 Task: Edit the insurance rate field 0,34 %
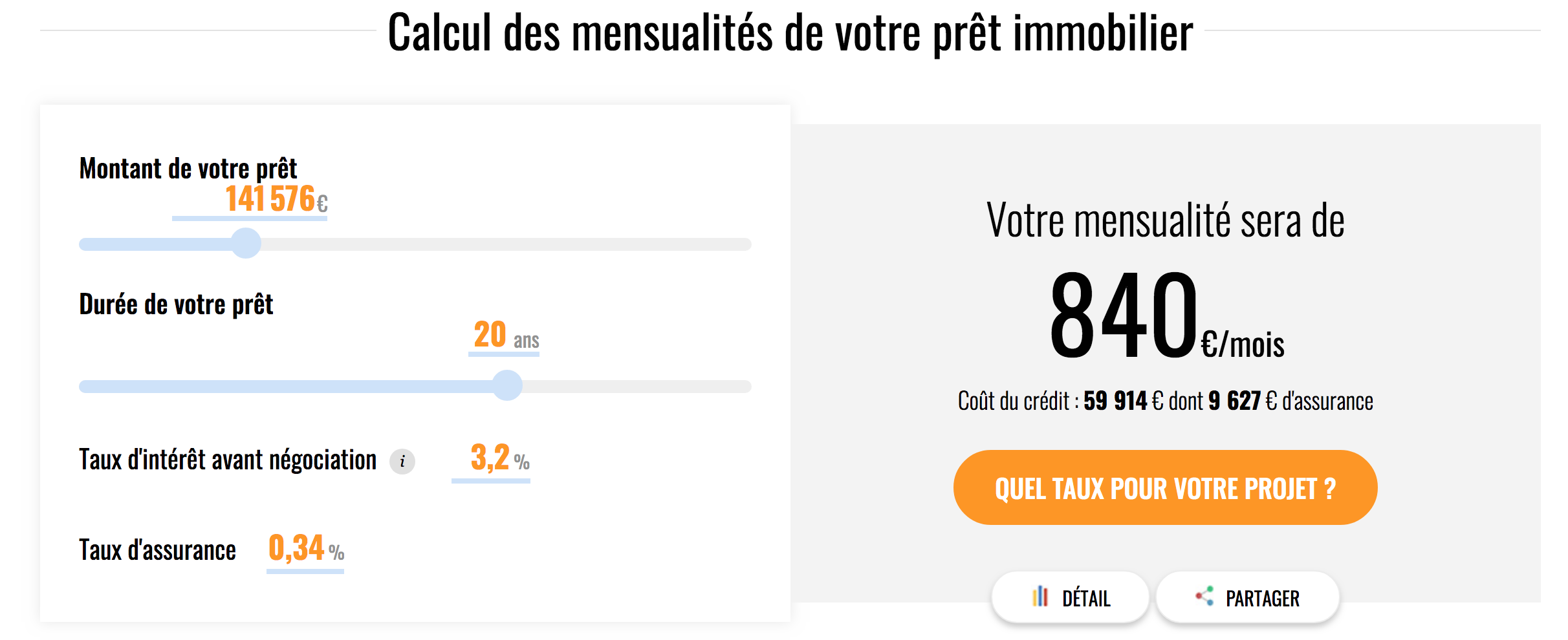coord(305,551)
